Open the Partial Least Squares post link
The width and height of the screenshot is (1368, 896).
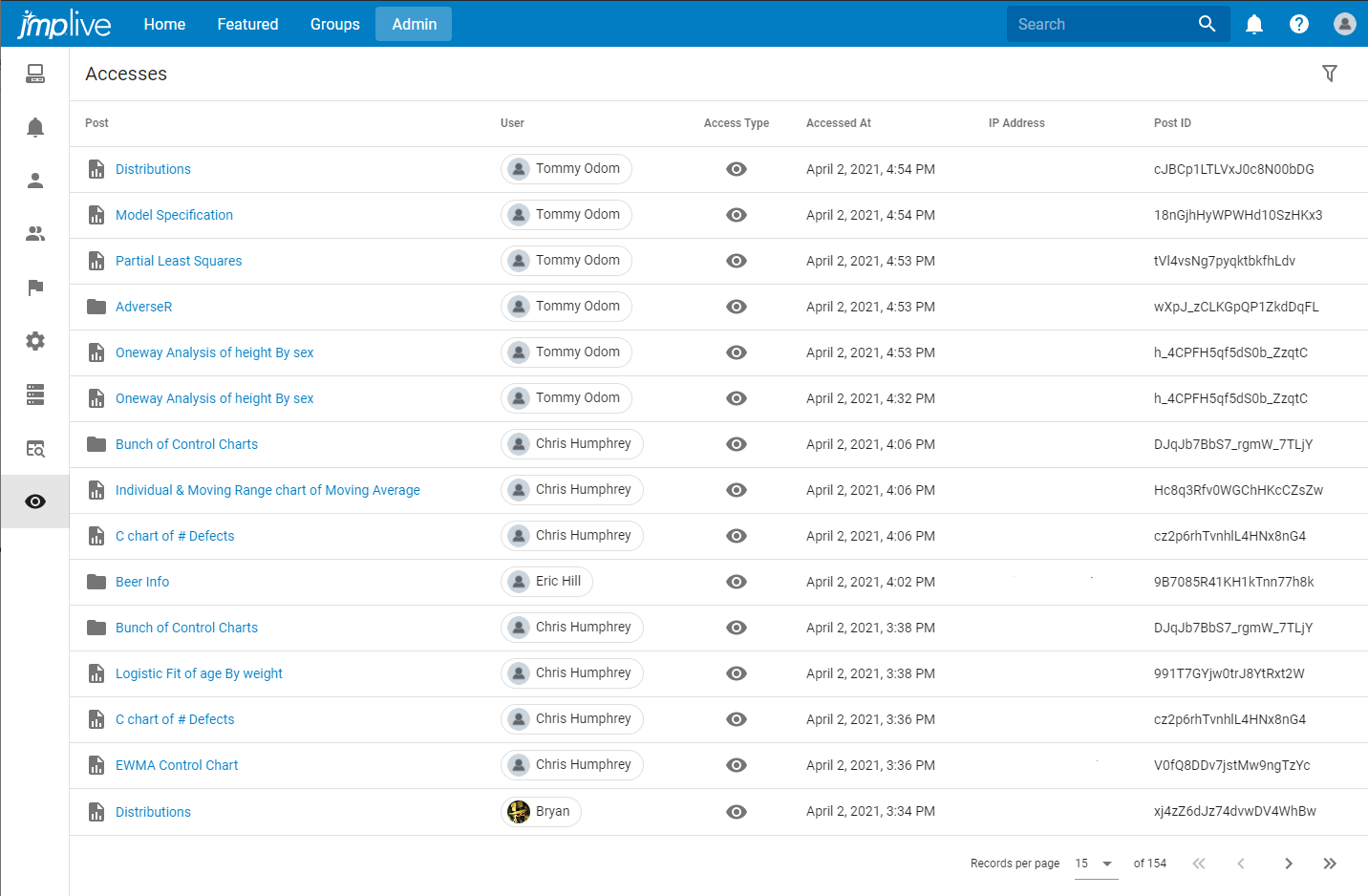click(x=179, y=261)
